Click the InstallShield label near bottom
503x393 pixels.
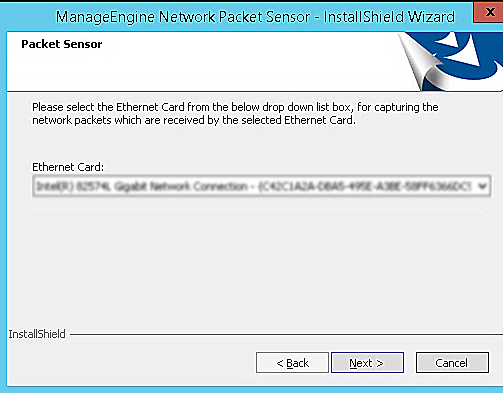(x=37, y=334)
